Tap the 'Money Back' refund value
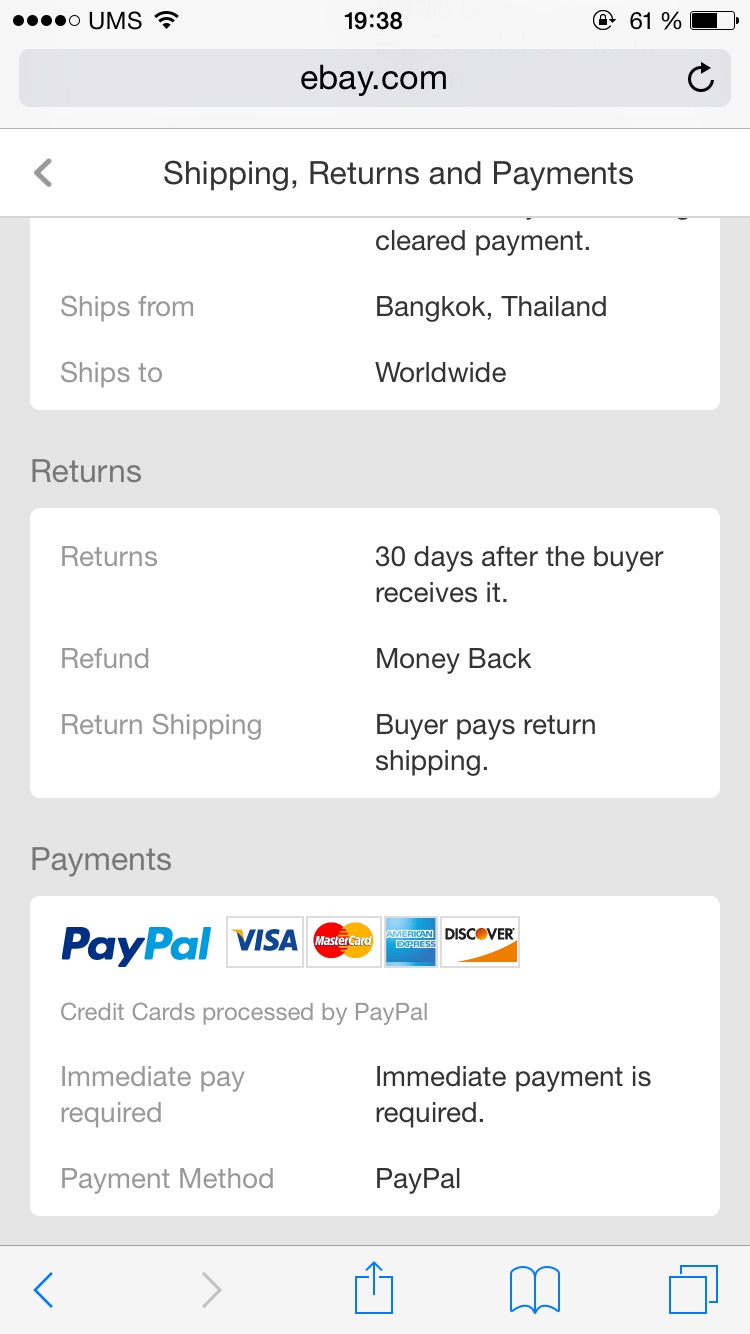Image resolution: width=750 pixels, height=1334 pixels. [453, 659]
